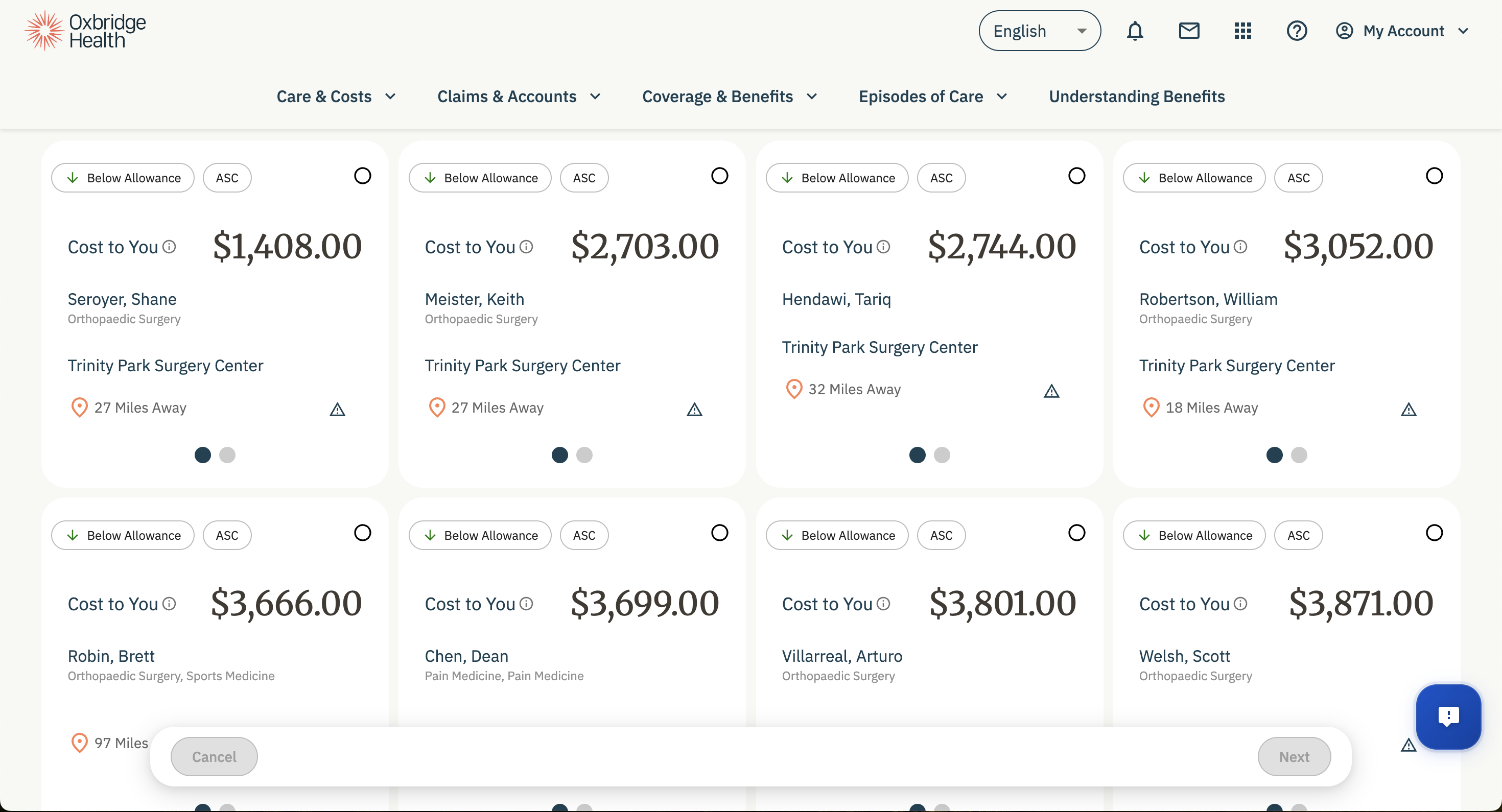Click the Cancel button
This screenshot has width=1502, height=812.
(x=214, y=756)
